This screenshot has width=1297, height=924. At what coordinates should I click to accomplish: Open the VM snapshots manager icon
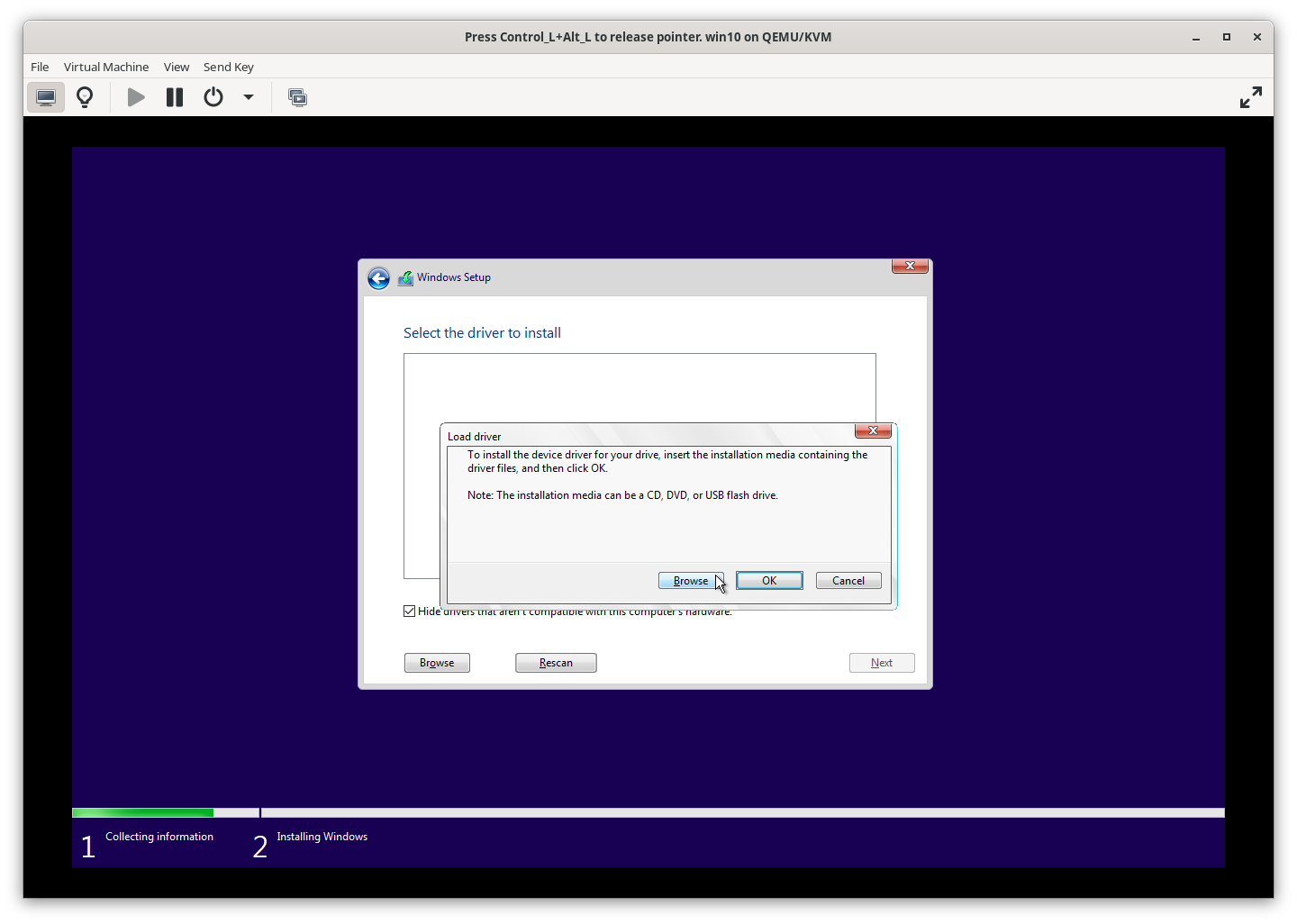[297, 97]
